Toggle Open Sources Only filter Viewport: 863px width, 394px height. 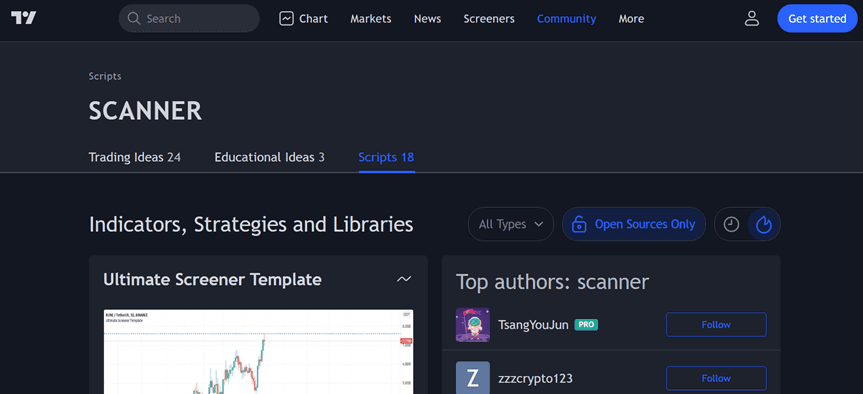633,225
